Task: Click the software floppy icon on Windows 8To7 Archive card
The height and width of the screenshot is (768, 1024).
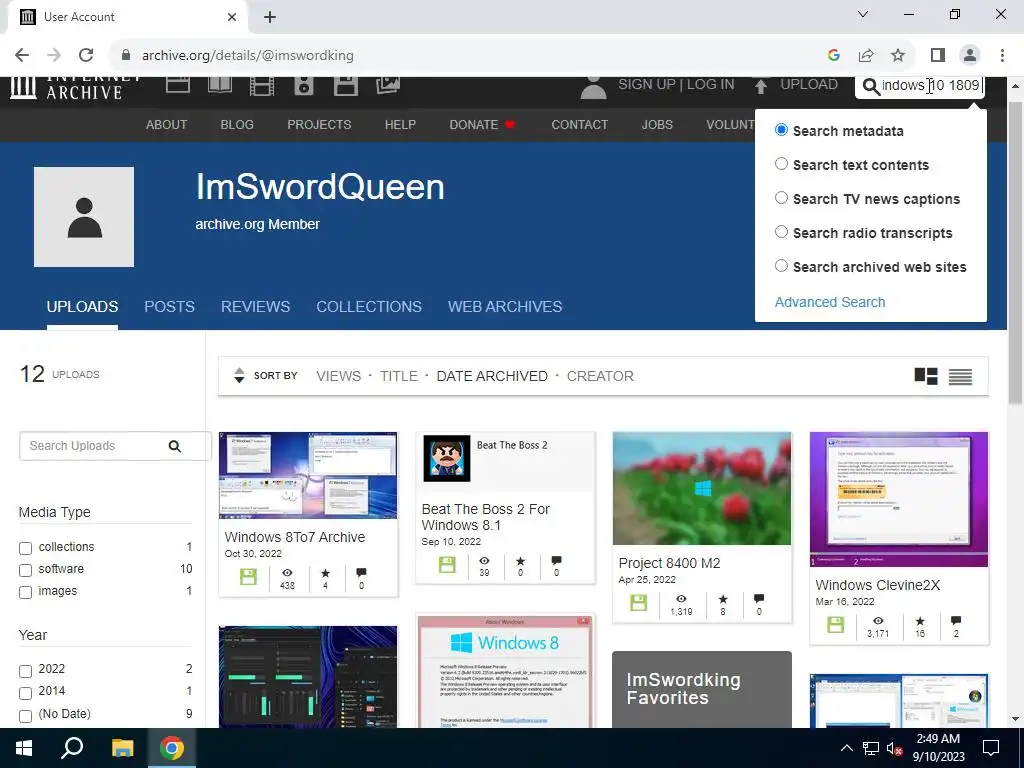Action: click(x=248, y=577)
